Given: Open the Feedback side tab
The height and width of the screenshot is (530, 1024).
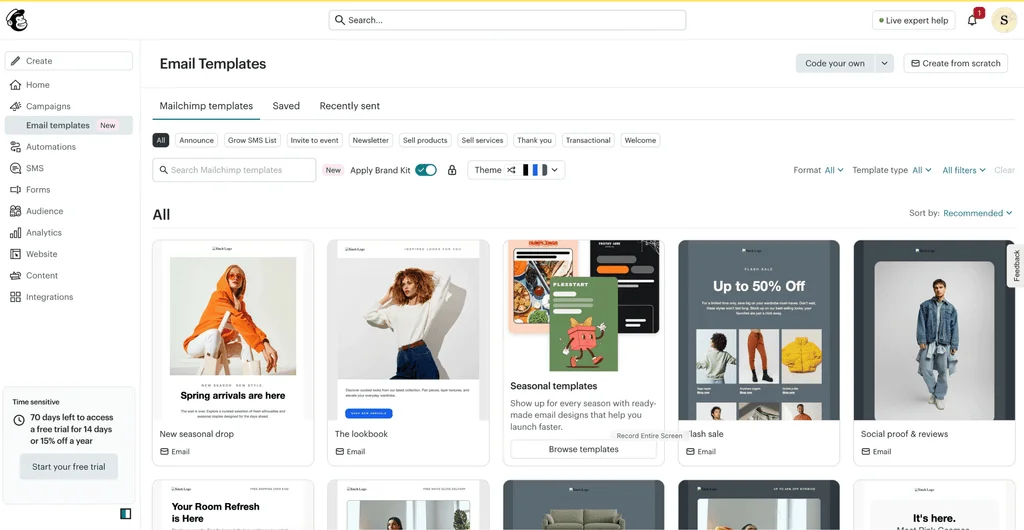Looking at the screenshot, I should (1016, 266).
